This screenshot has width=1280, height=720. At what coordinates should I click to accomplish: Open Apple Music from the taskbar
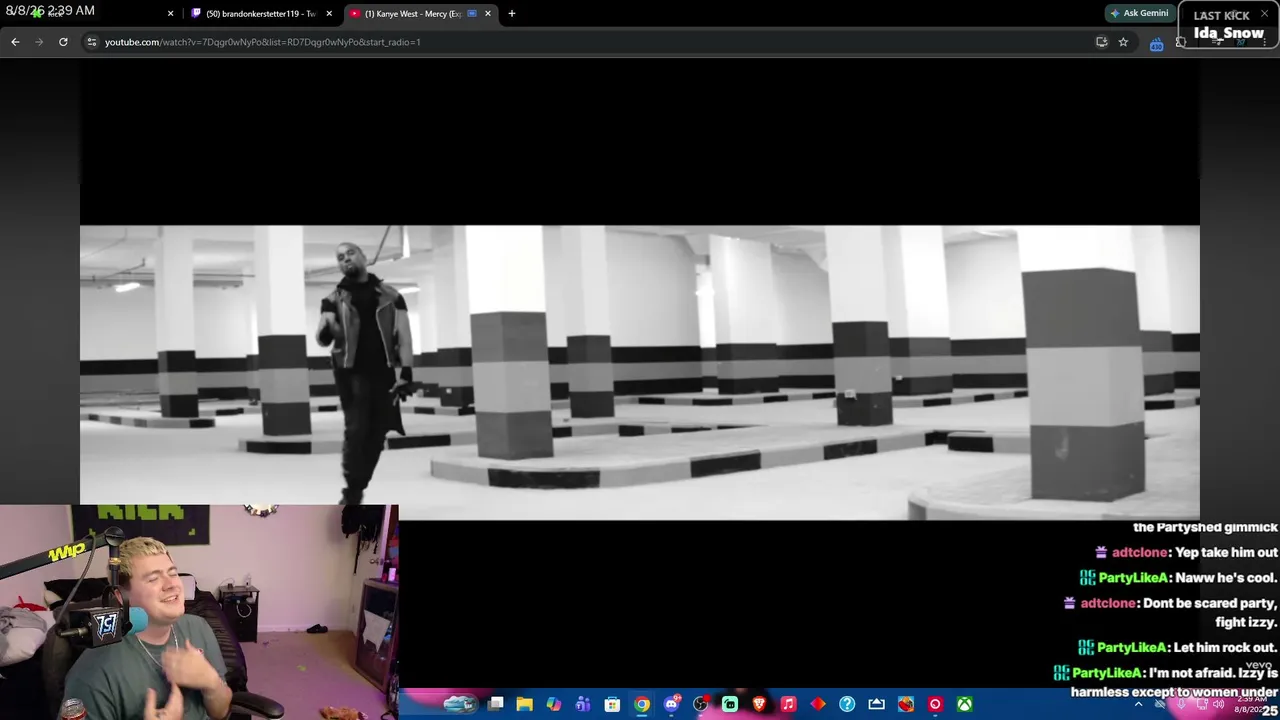788,704
